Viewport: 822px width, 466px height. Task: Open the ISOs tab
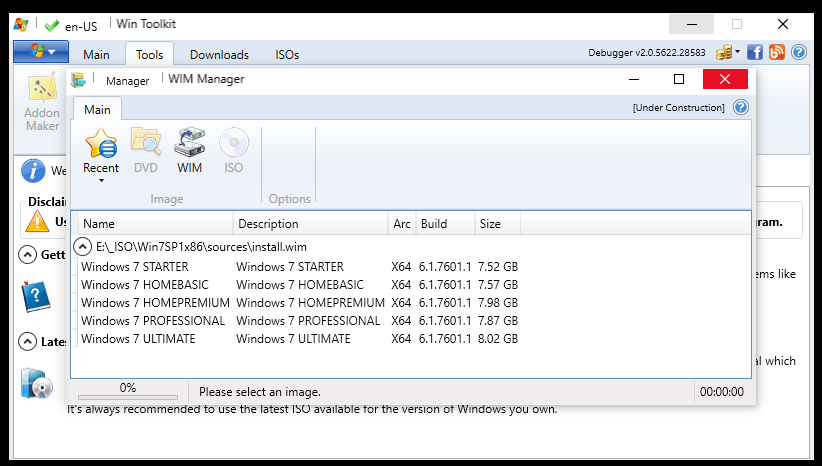pyautogui.click(x=287, y=55)
